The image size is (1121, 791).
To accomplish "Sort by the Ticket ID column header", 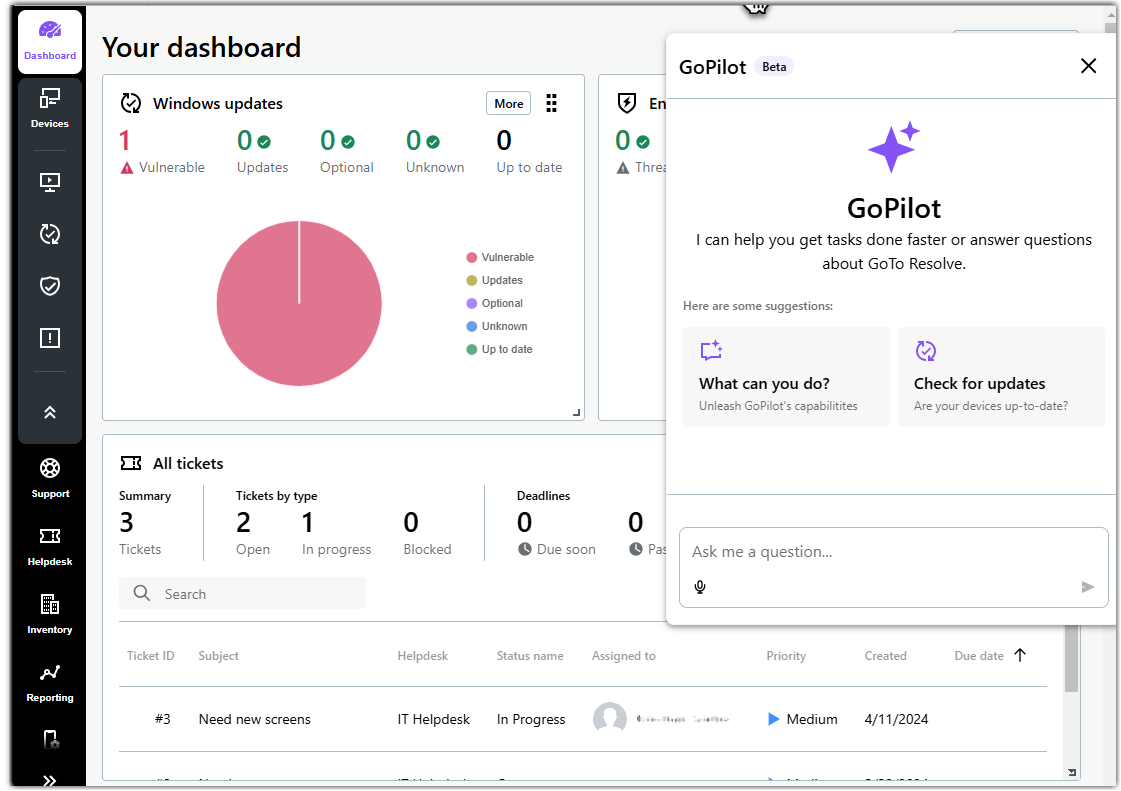I will (x=151, y=656).
